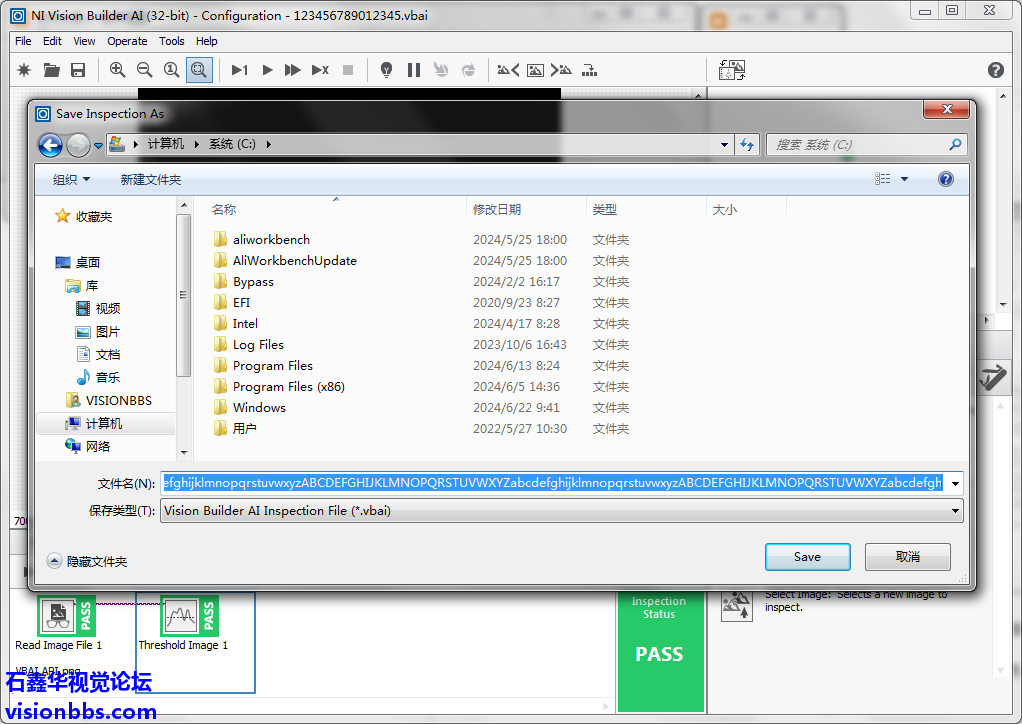Expand the 组织 dropdown menu
The image size is (1022, 724).
(71, 179)
